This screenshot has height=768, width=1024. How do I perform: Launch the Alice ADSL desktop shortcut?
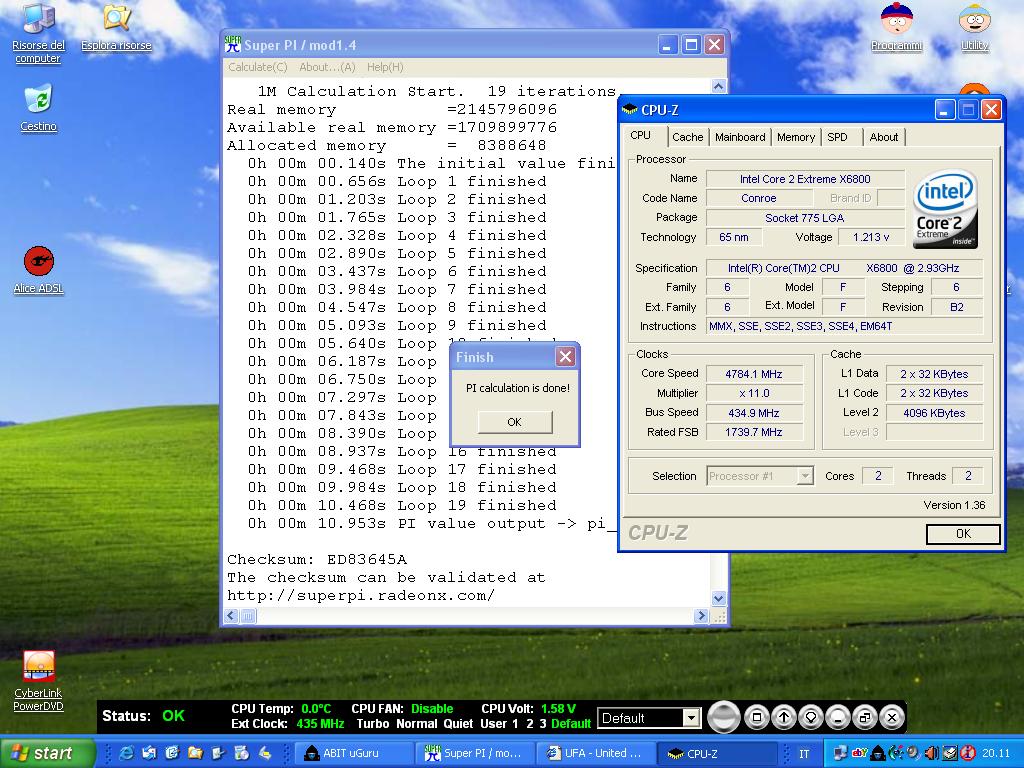coord(39,270)
